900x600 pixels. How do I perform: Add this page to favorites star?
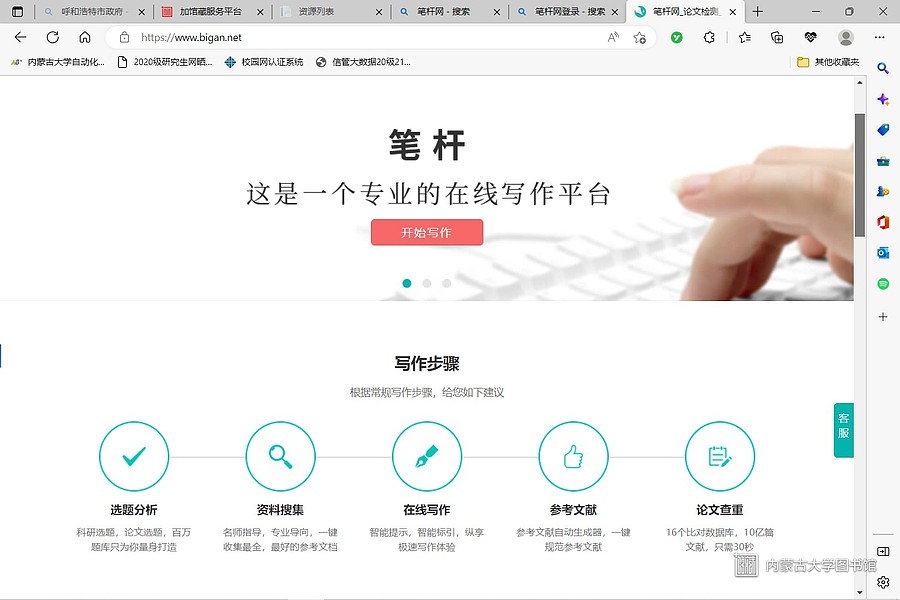[639, 37]
